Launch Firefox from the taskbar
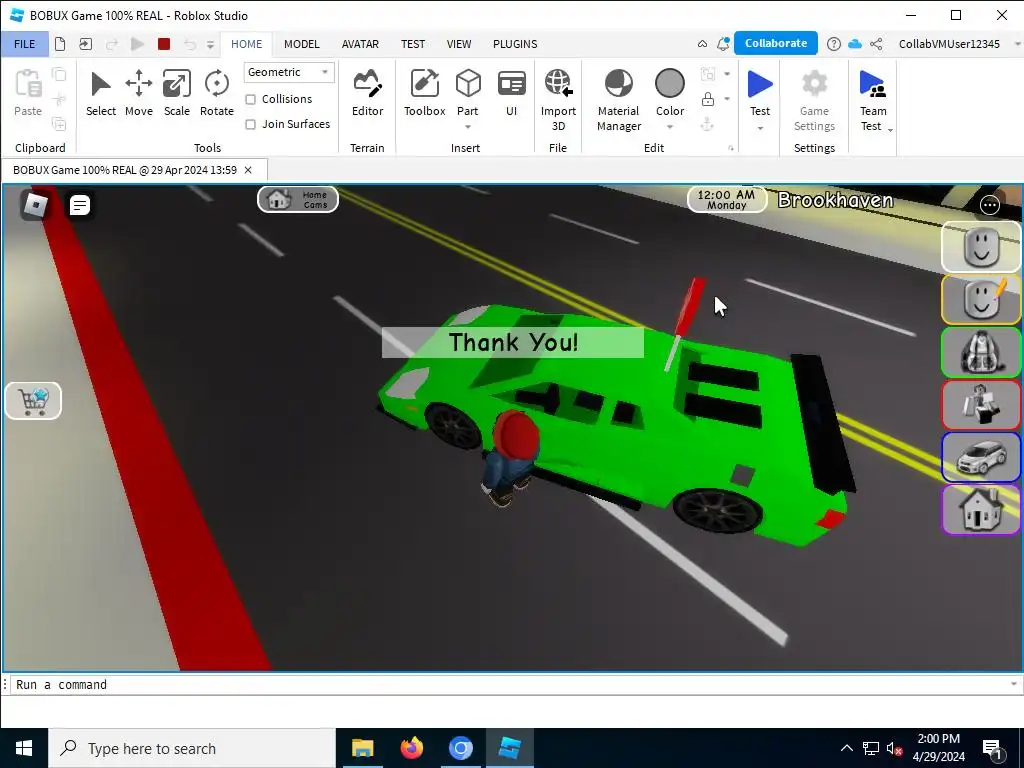The height and width of the screenshot is (768, 1024). coord(411,748)
